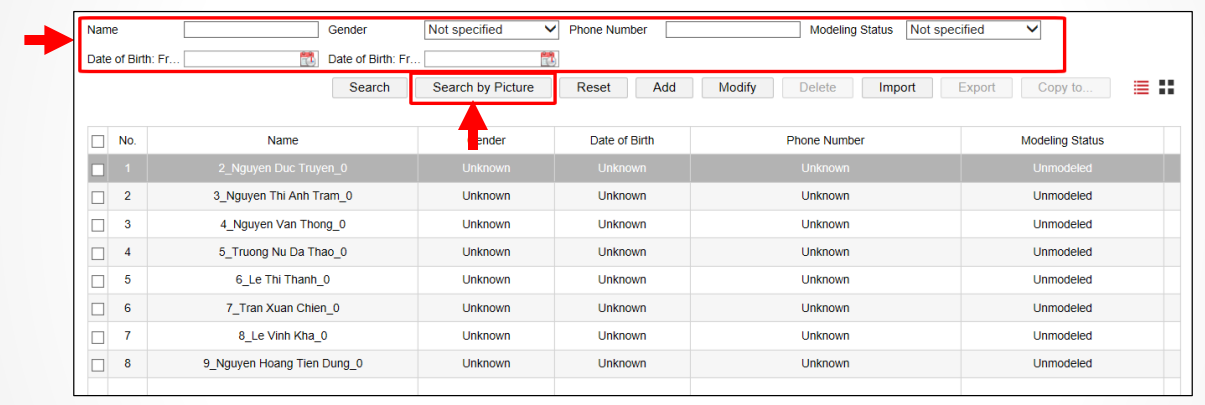This screenshot has height=405, width=1205.
Task: Reset the search filters
Action: tap(593, 88)
